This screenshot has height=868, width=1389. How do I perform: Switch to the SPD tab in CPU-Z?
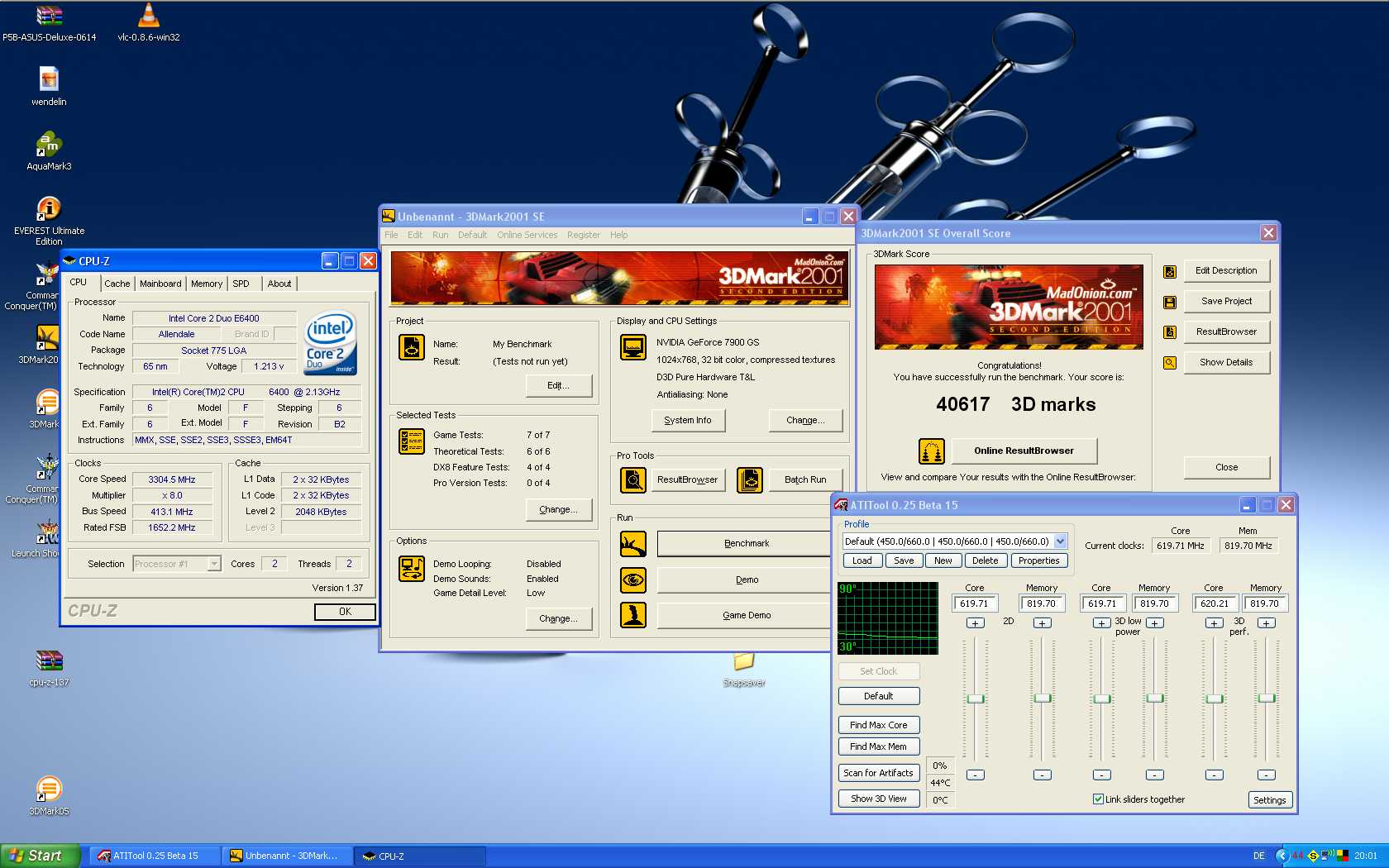241,284
